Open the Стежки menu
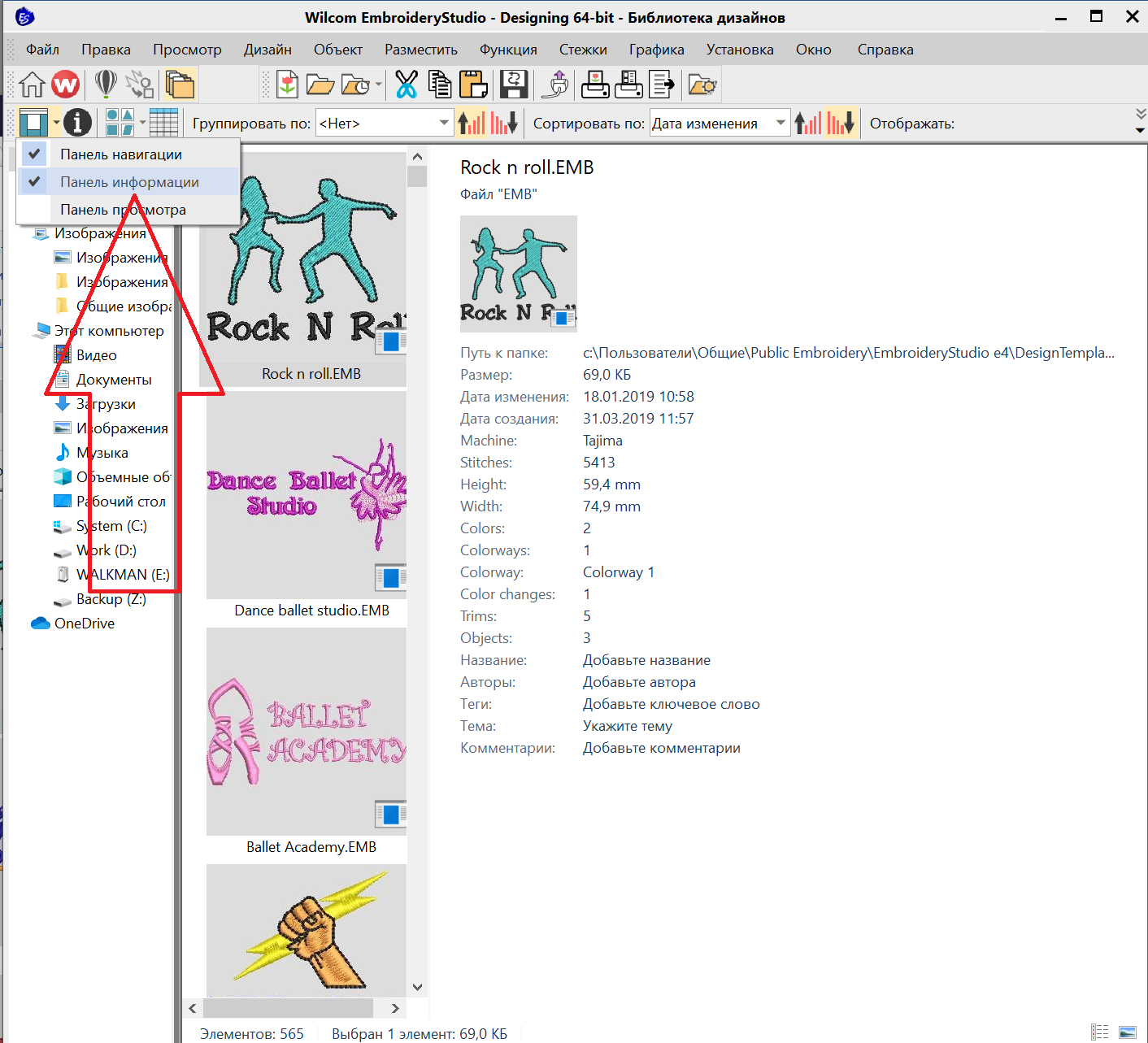 (x=583, y=50)
